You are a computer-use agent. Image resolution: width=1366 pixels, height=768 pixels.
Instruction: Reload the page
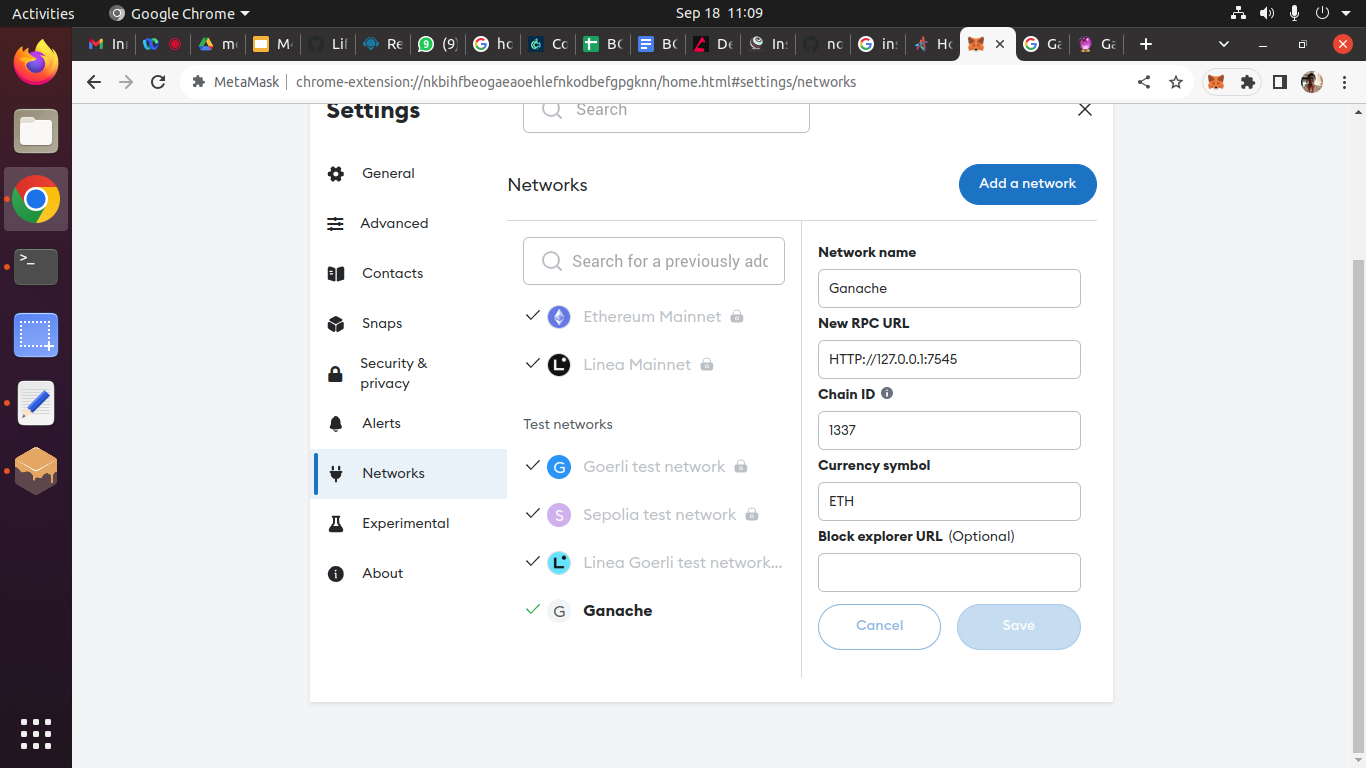coord(158,82)
